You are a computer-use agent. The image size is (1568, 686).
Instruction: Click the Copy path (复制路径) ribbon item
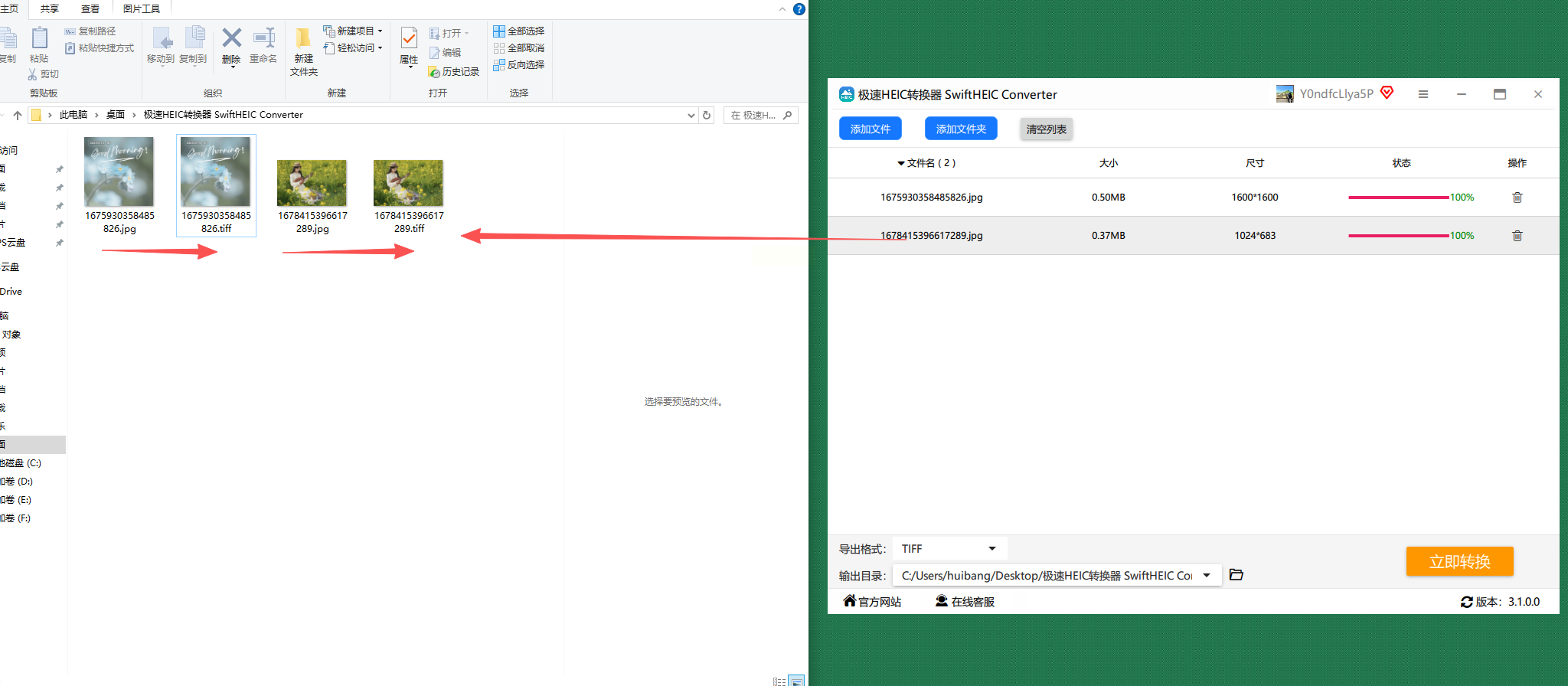pos(90,31)
